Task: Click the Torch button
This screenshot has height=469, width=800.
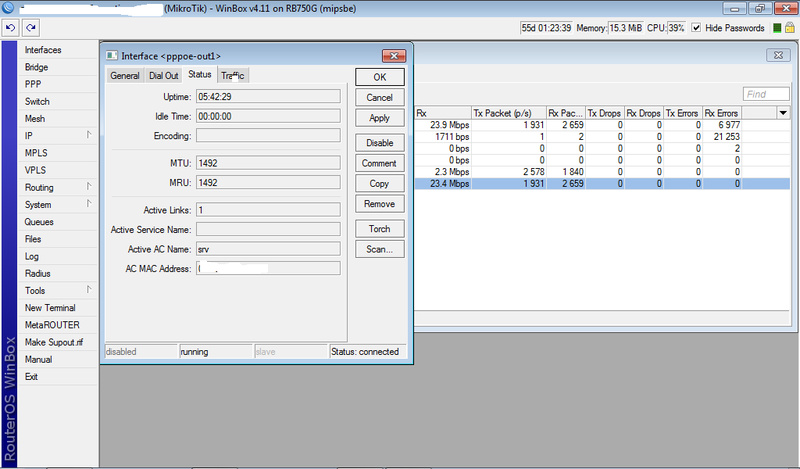Action: 380,229
